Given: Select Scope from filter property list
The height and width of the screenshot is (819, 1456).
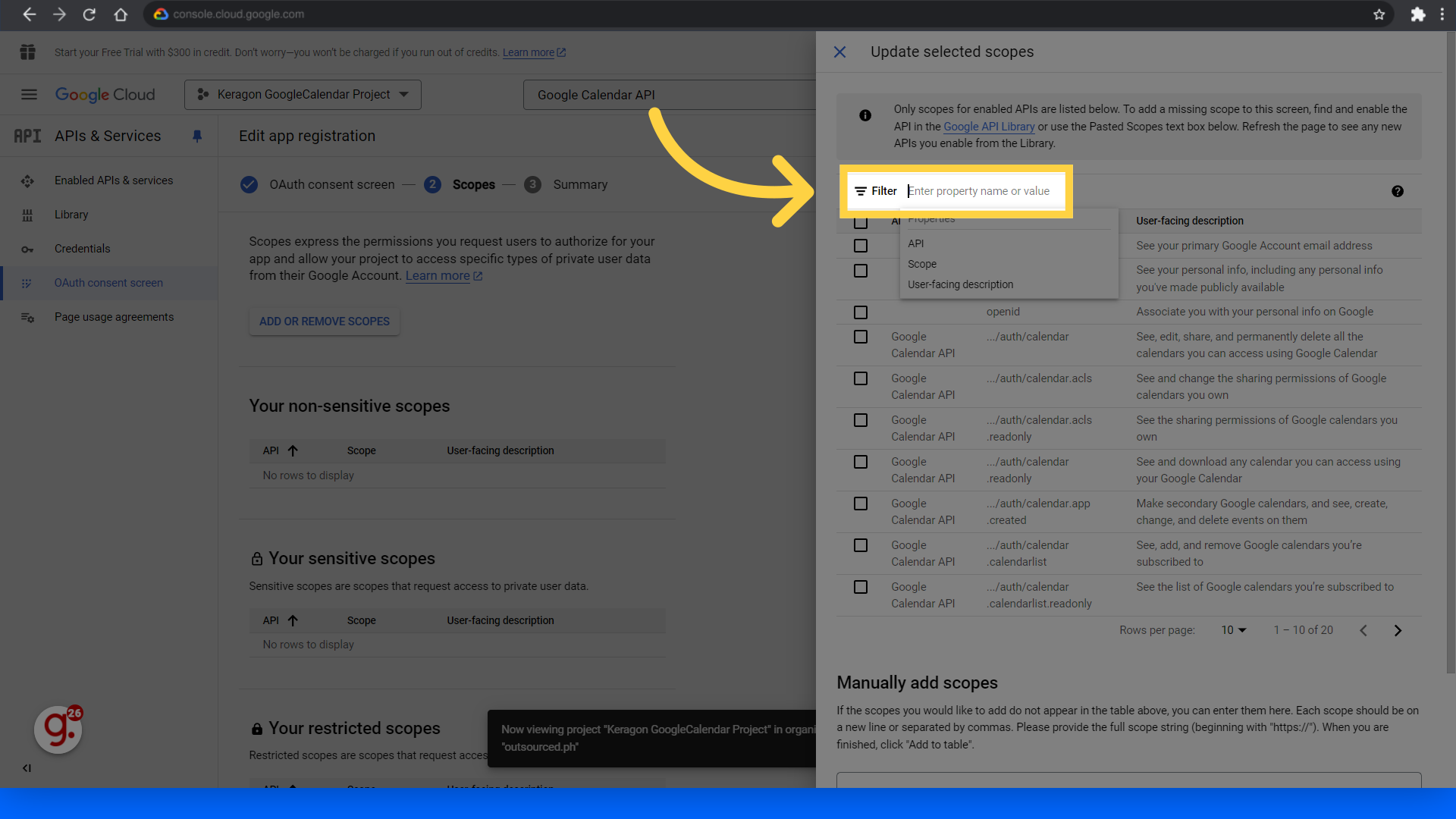Looking at the screenshot, I should coord(922,264).
